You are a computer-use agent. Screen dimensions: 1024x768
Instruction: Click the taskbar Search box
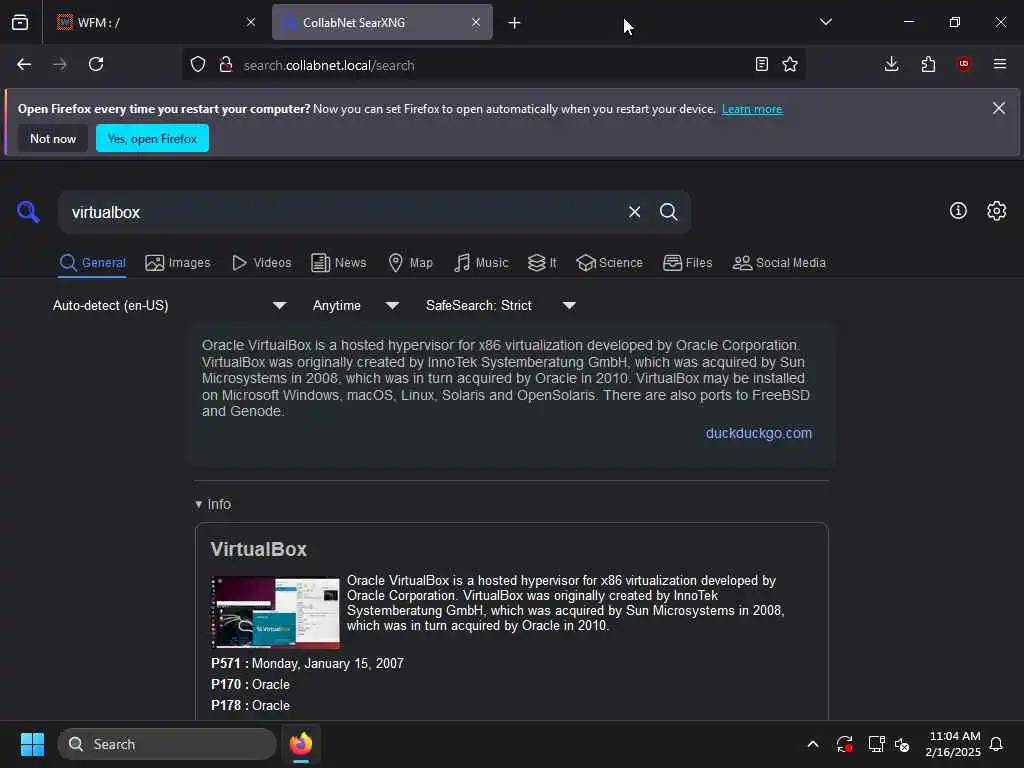tap(167, 744)
